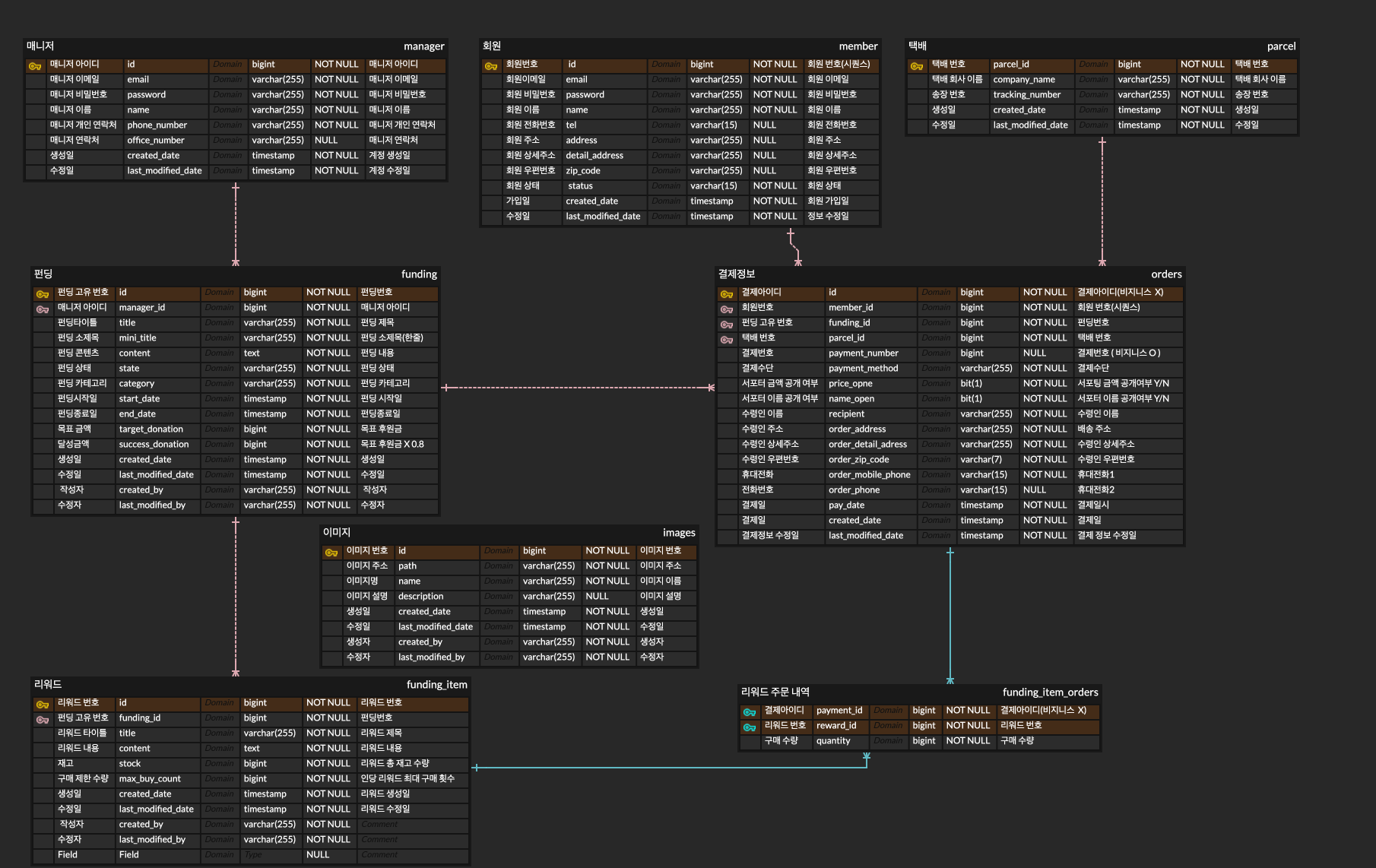Click the foreign key icon on orders member_id row
The height and width of the screenshot is (868, 1376).
(727, 309)
